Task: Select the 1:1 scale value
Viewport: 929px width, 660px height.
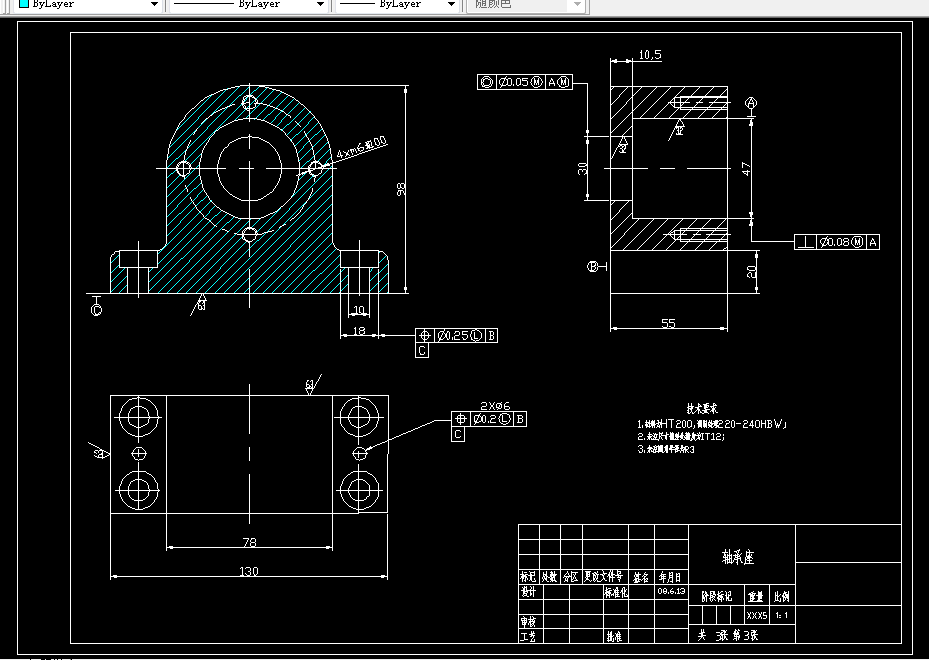Action: (x=781, y=616)
